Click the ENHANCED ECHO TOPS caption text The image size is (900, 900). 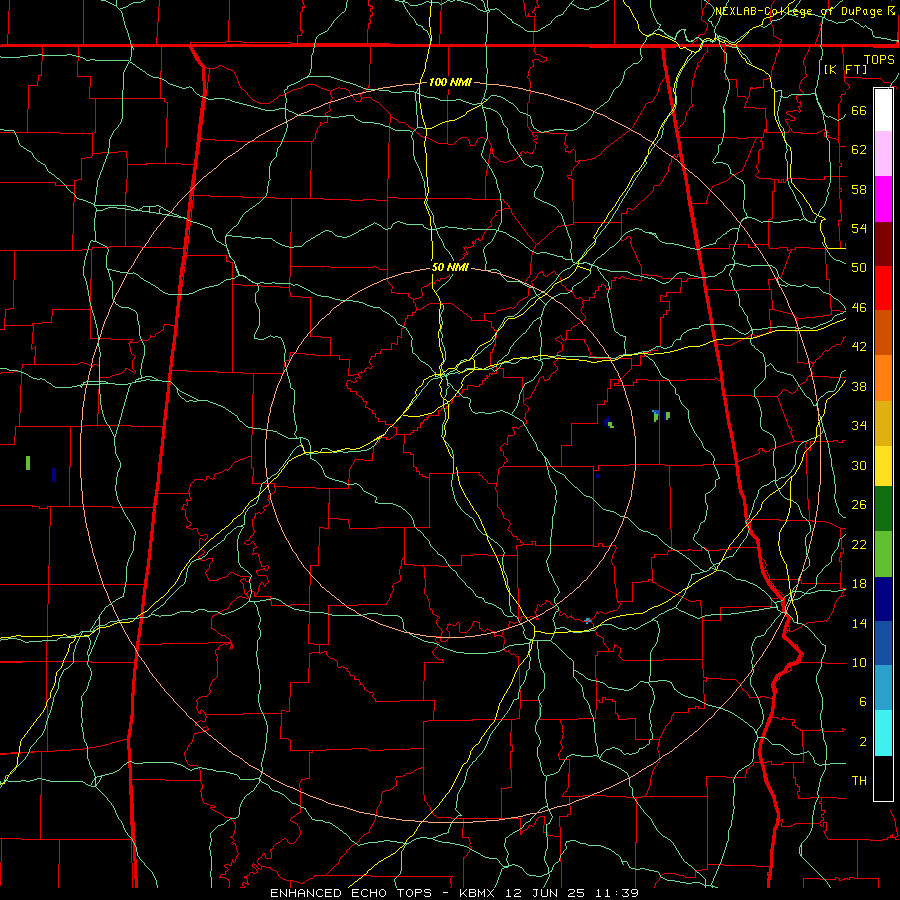351,893
